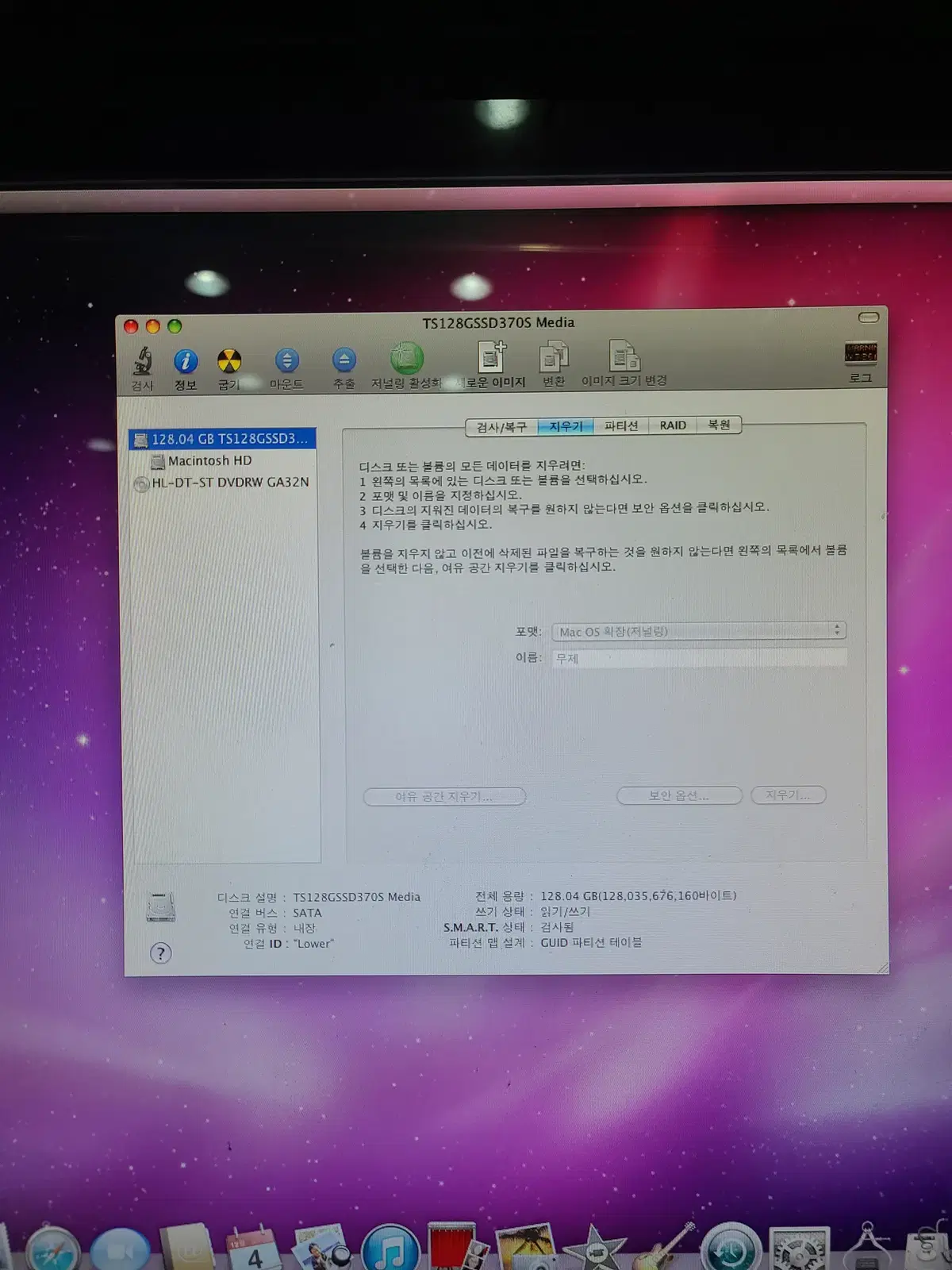The height and width of the screenshot is (1270, 952).
Task: Click the 이름 field containing 무제
Action: tap(699, 657)
